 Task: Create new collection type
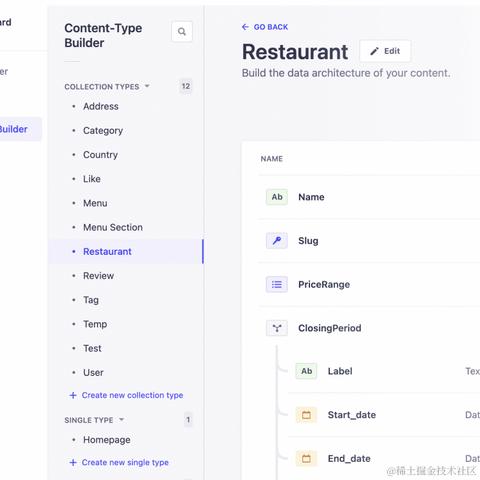click(126, 395)
